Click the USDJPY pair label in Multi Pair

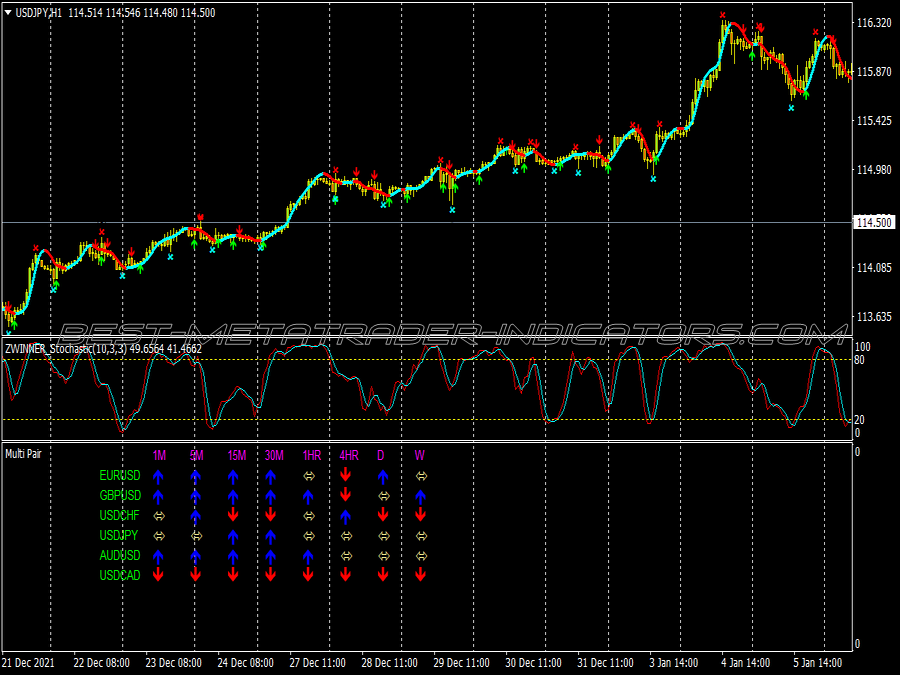[119, 536]
